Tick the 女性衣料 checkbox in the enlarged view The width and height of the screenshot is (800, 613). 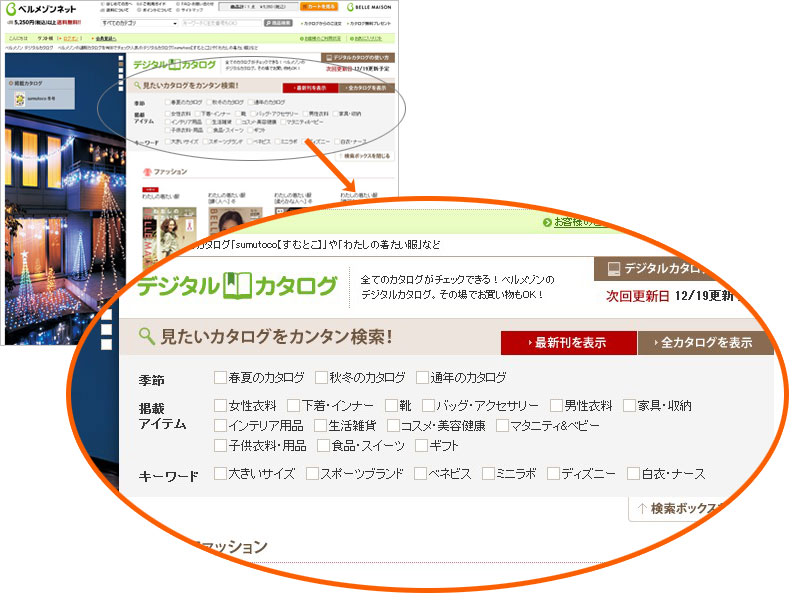[220, 406]
